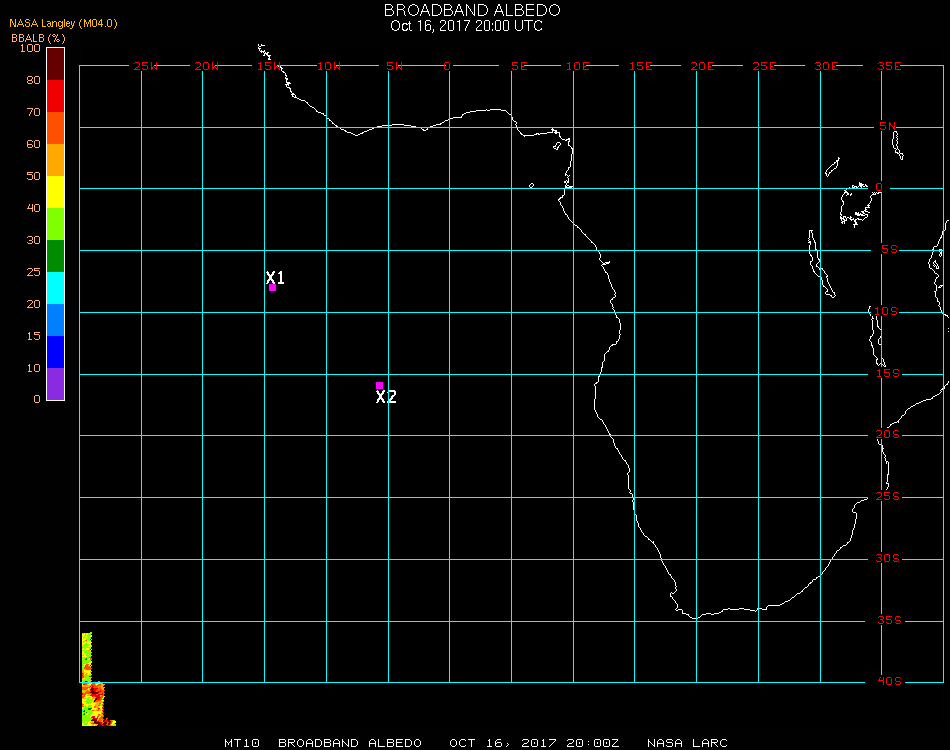Click the 10W longitude label
Screen dimensions: 950x750
(x=329, y=66)
